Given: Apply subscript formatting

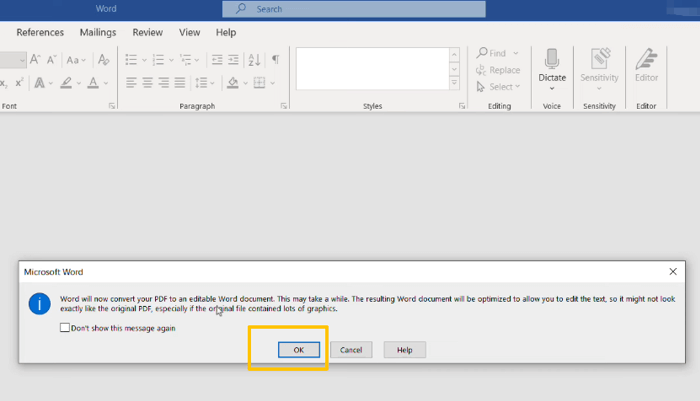Looking at the screenshot, I should point(4,83).
